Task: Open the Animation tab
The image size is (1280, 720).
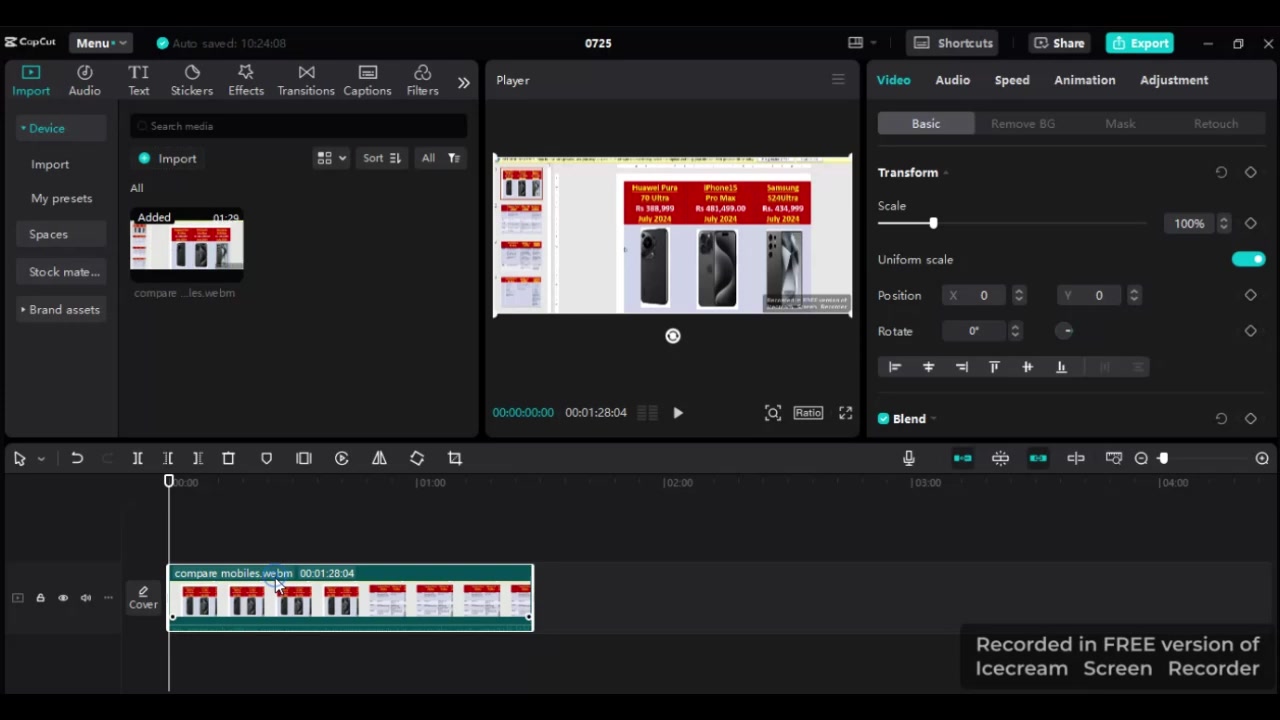Action: [1084, 80]
